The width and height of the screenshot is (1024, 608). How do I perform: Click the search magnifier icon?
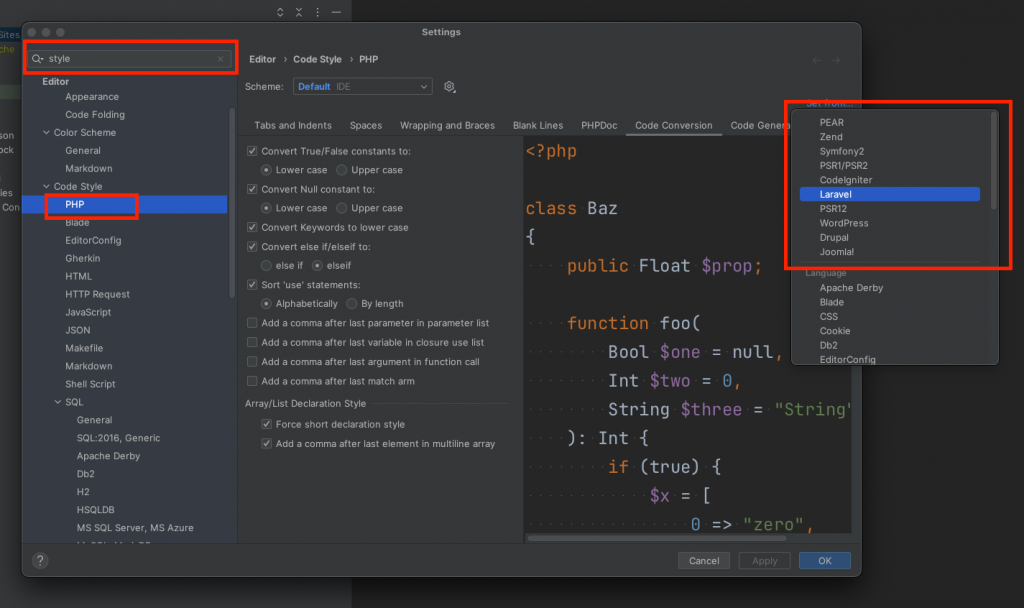[37, 59]
